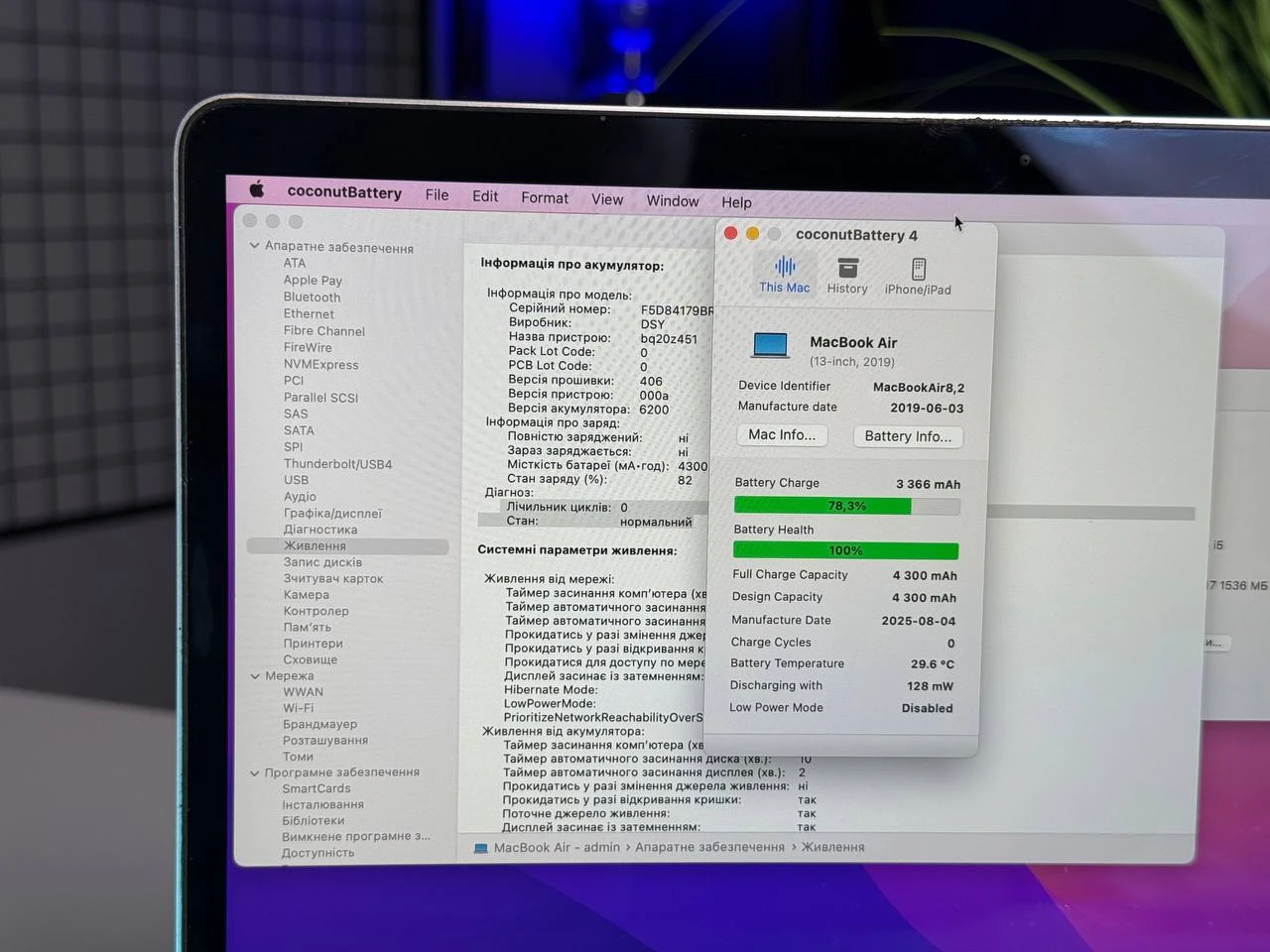
Task: Click the Battery Charge 78,3% bar
Action: [x=846, y=506]
